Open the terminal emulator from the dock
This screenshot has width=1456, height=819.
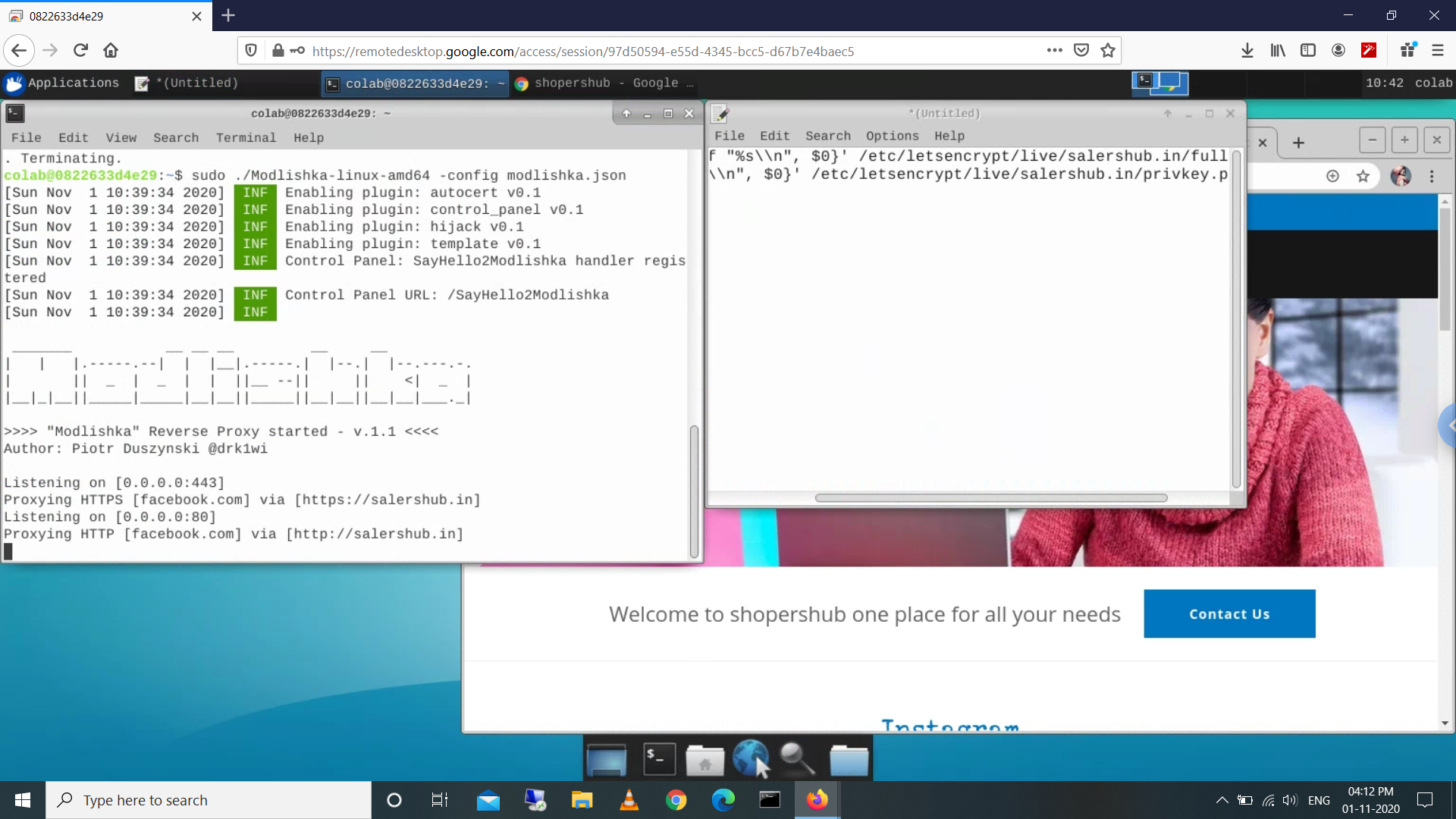pos(657,758)
